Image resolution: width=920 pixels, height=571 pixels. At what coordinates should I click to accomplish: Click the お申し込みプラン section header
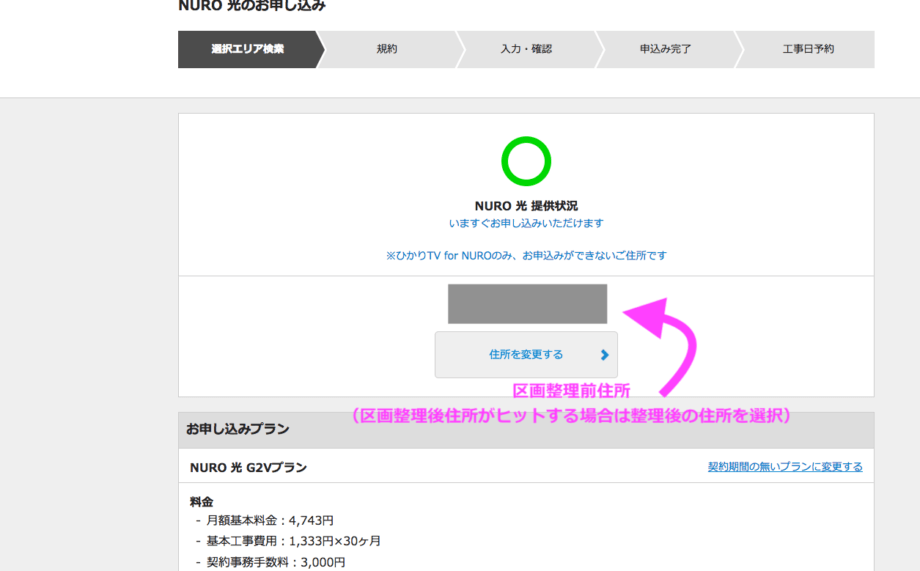point(237,429)
